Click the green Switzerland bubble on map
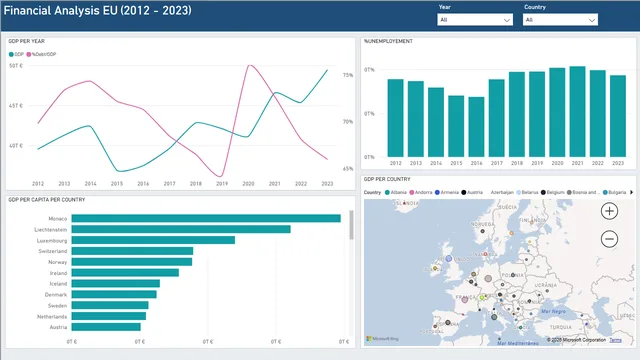This screenshot has width=640, height=360. pos(482,298)
